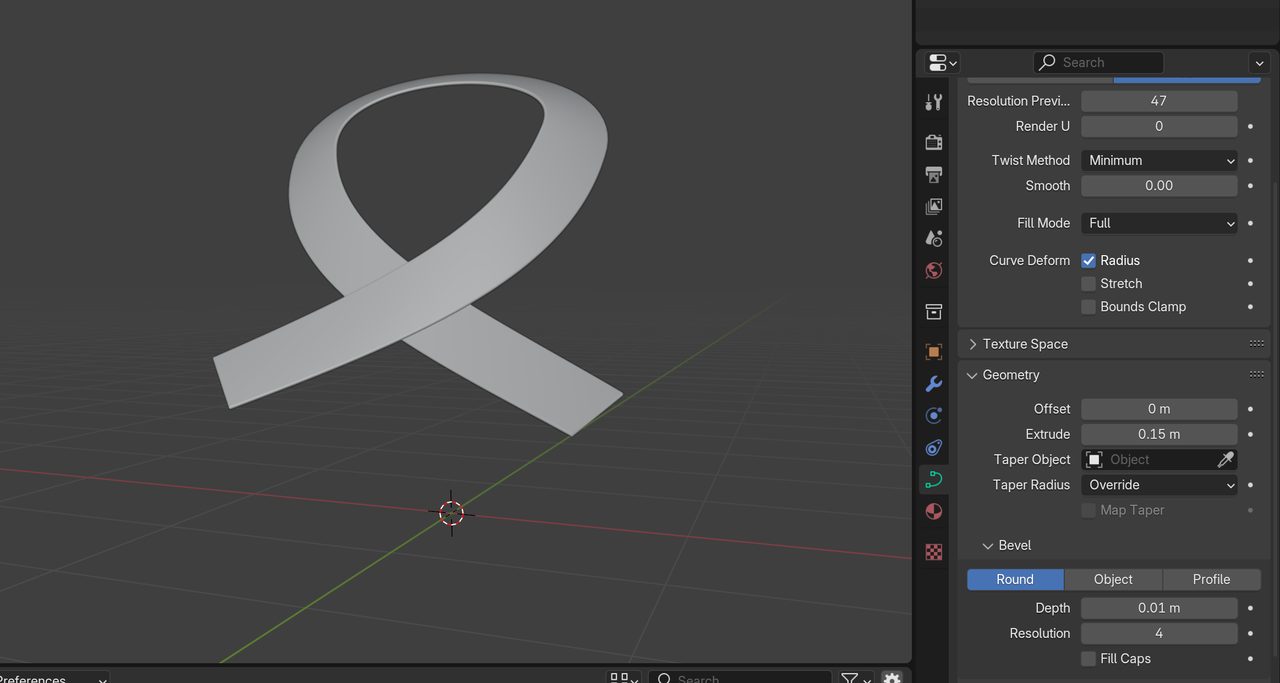The height and width of the screenshot is (683, 1280).
Task: Open the View Layer properties tab
Action: coord(933,206)
